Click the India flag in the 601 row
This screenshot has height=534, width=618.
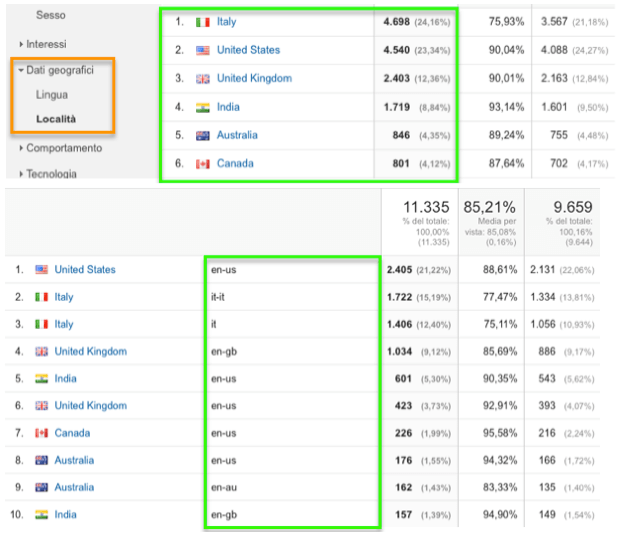pos(41,378)
